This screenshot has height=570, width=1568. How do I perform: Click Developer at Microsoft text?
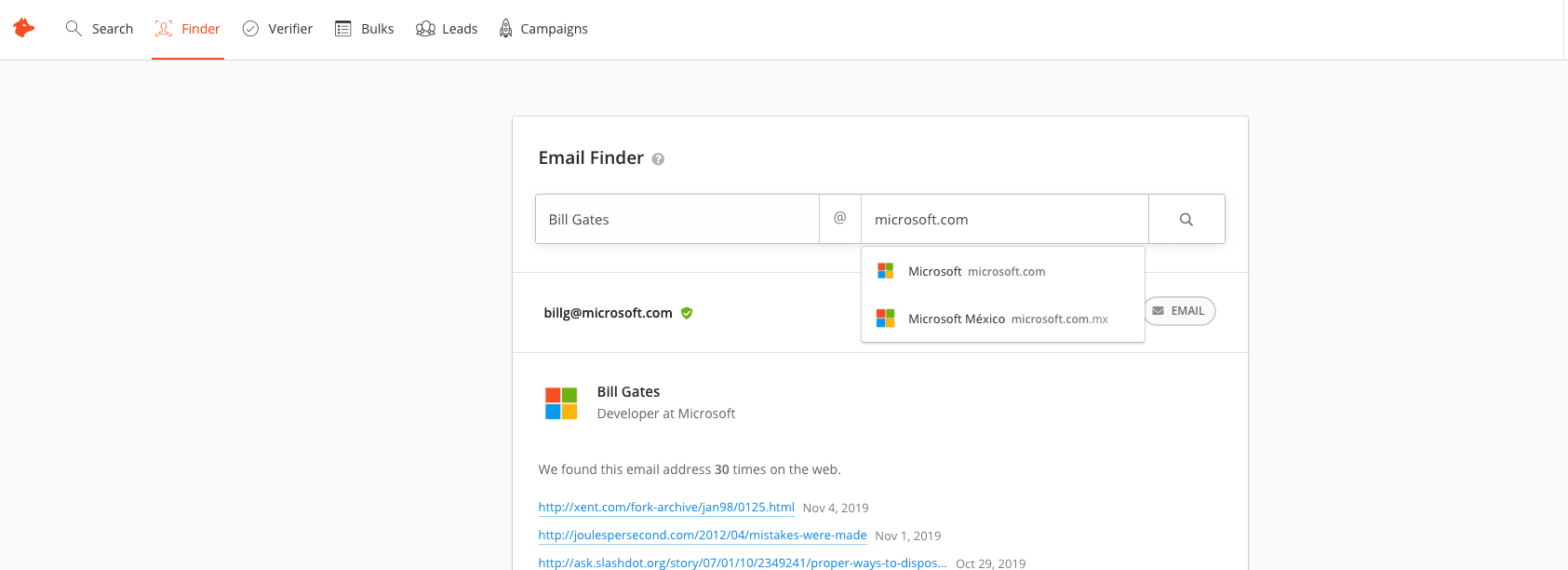pos(666,414)
